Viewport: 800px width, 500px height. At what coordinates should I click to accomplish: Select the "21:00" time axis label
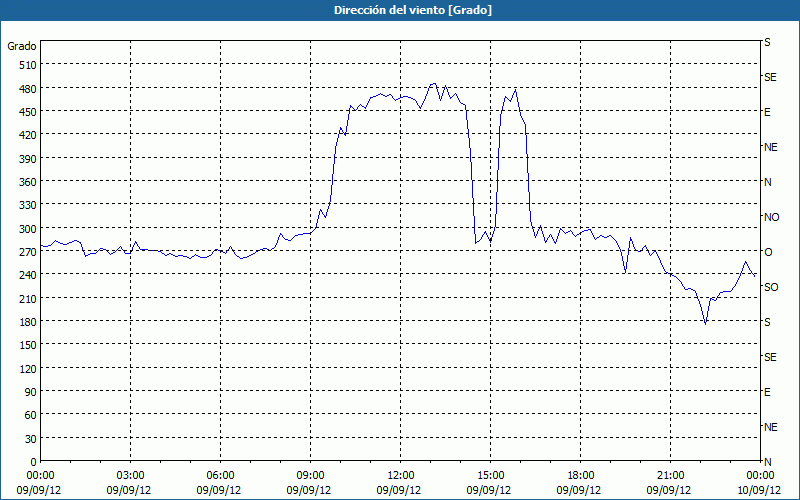(x=670, y=476)
